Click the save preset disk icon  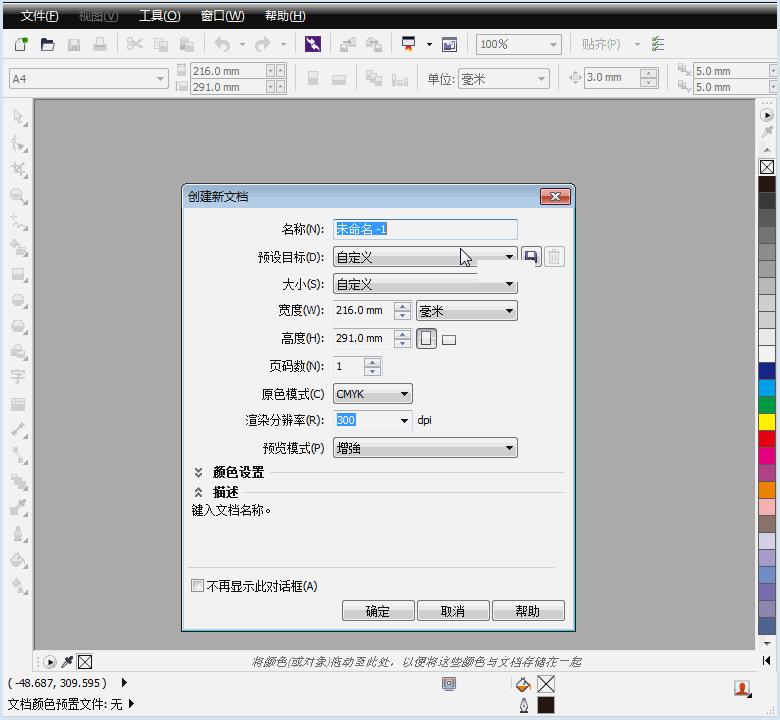(531, 257)
